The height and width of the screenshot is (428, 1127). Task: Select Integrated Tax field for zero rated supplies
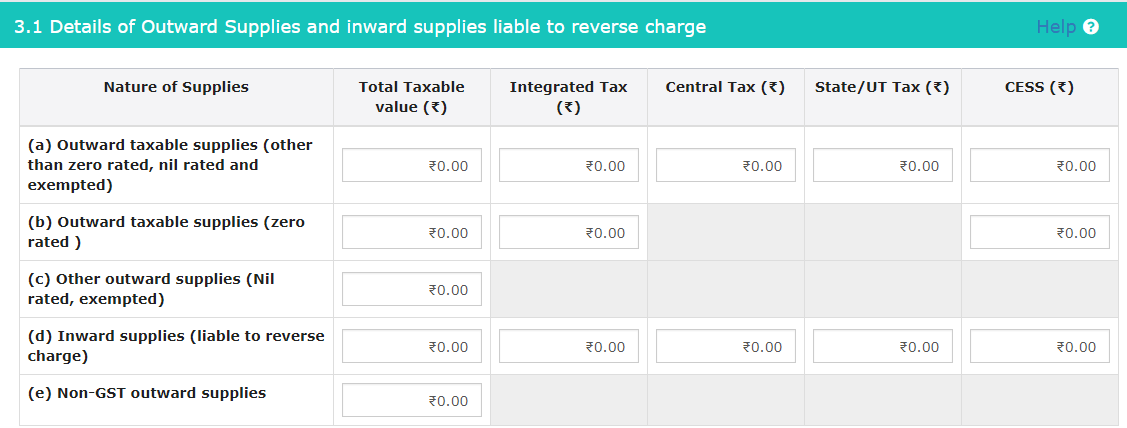tap(569, 232)
